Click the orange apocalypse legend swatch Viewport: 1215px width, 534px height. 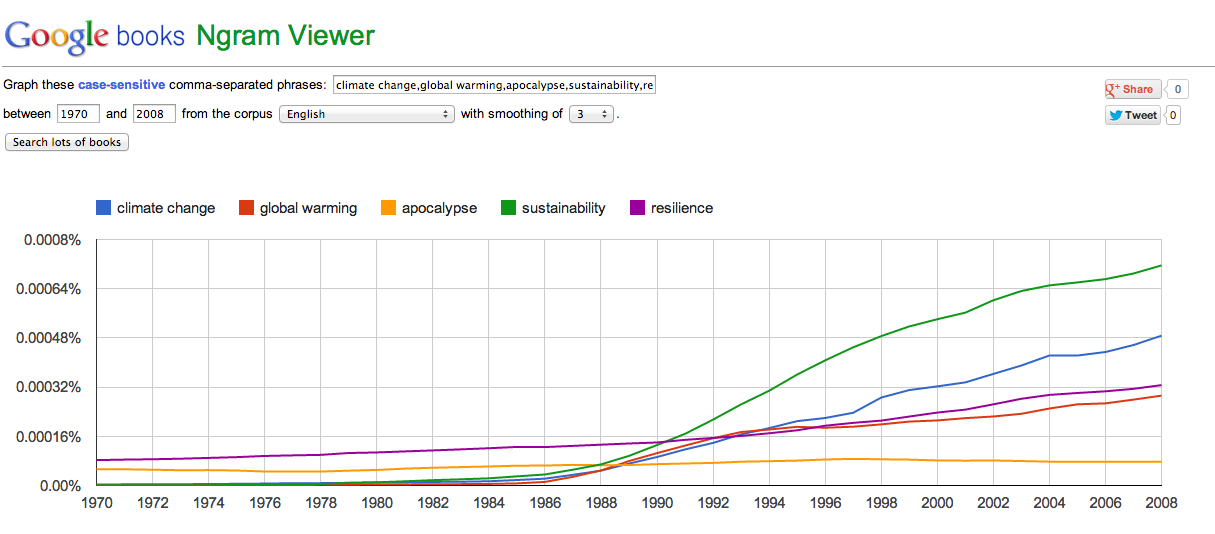point(388,208)
